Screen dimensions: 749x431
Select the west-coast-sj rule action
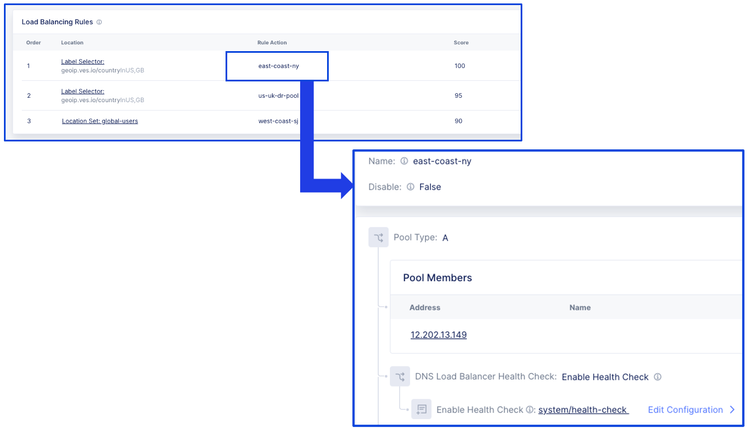tap(278, 121)
